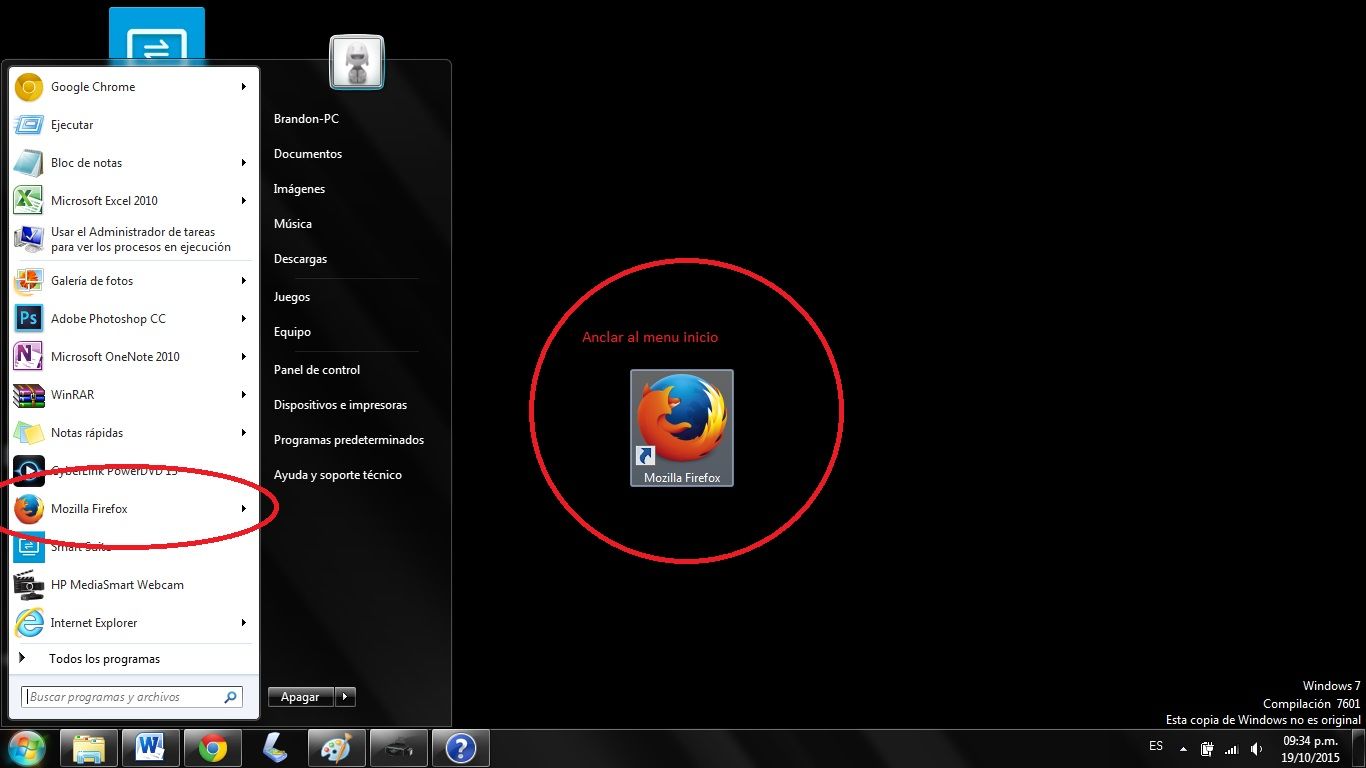Click the ES language indicator
1366x768 pixels.
[1156, 746]
